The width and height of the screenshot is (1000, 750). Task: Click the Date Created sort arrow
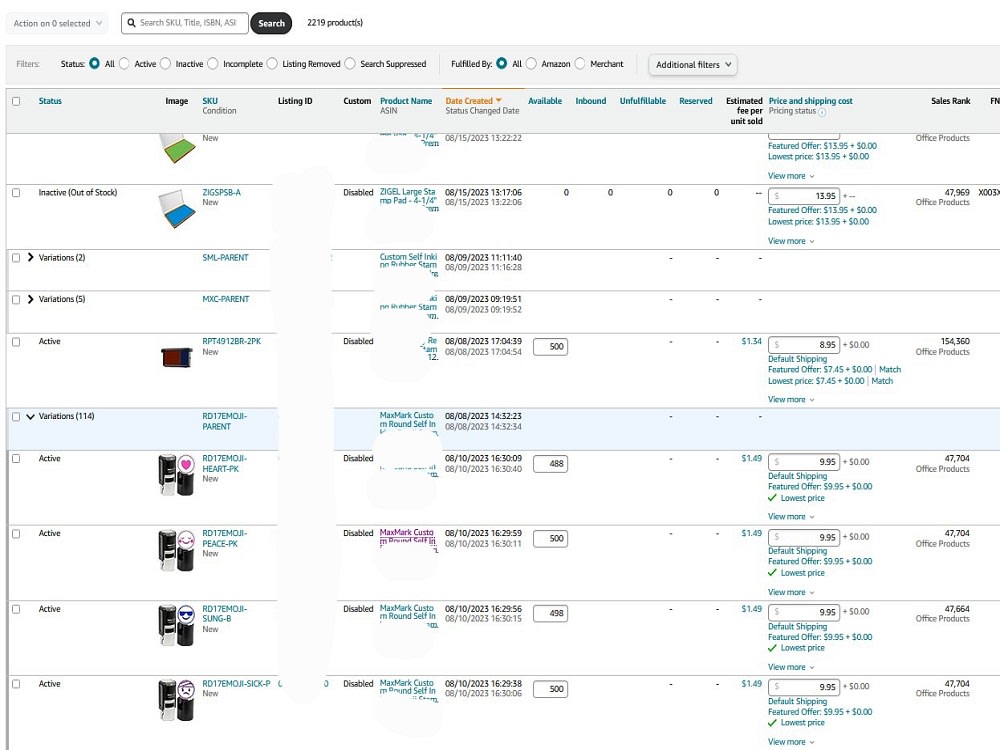499,101
